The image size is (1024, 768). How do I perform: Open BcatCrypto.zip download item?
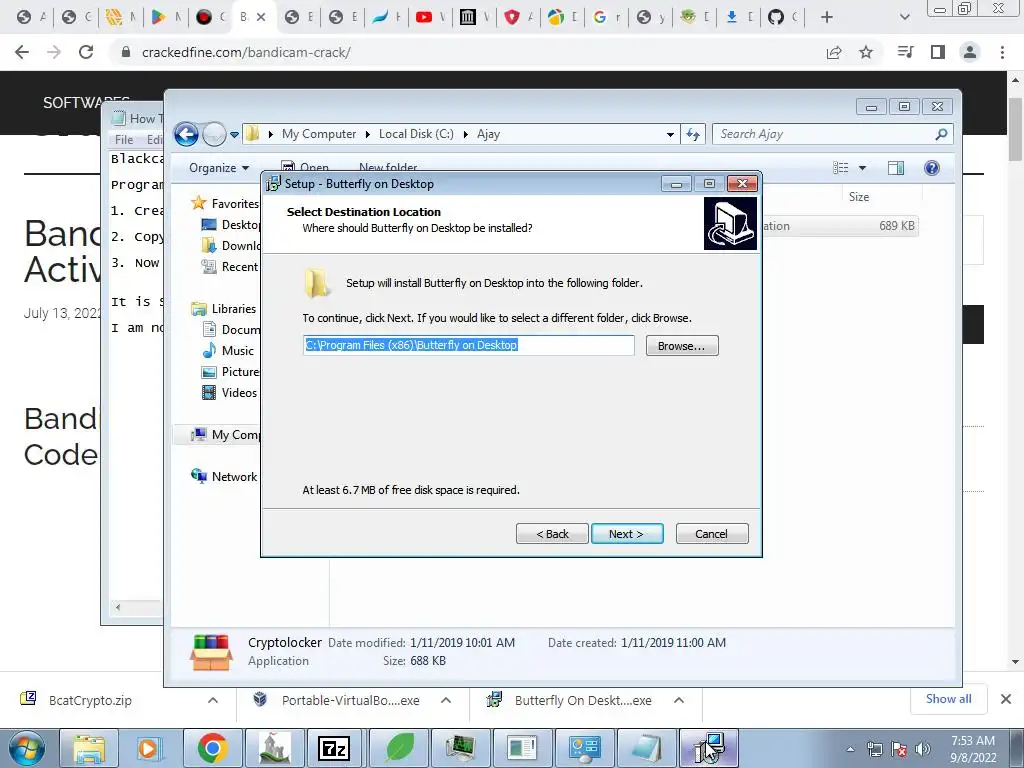[90, 700]
